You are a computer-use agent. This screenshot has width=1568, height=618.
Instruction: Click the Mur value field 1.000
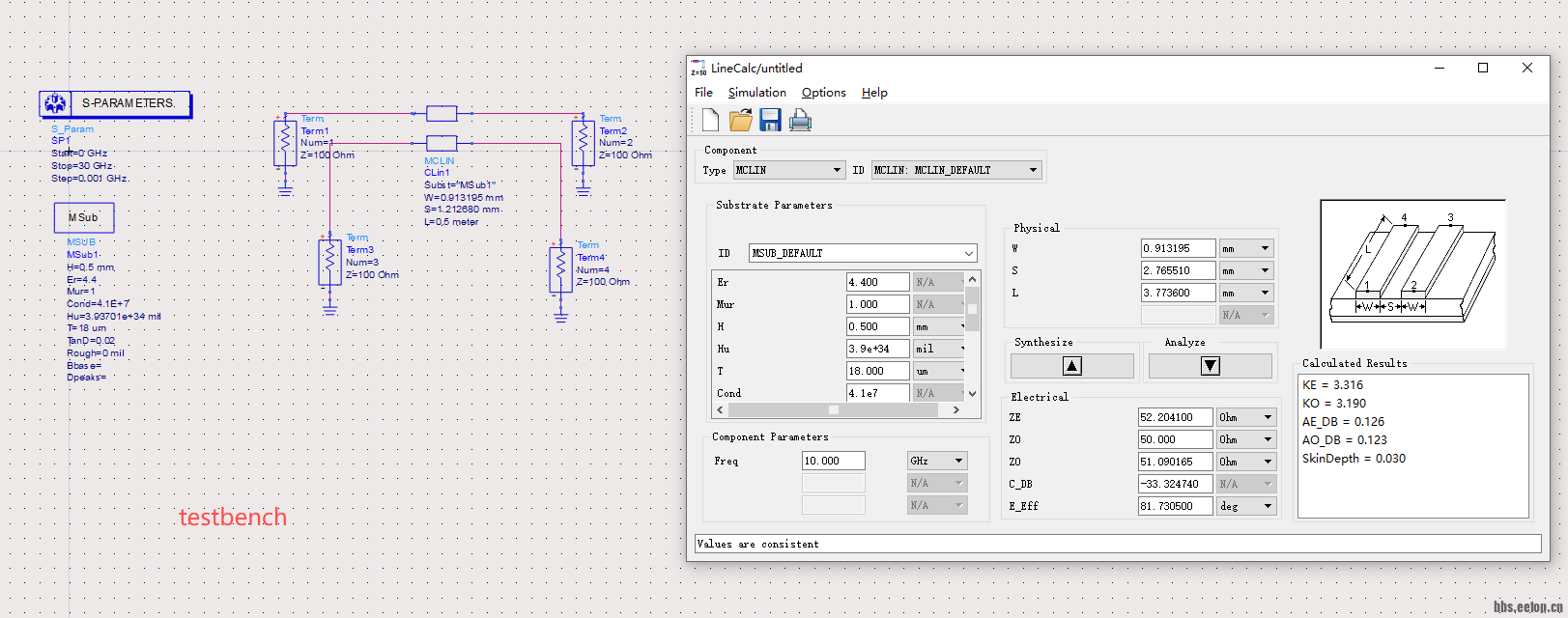(x=878, y=304)
